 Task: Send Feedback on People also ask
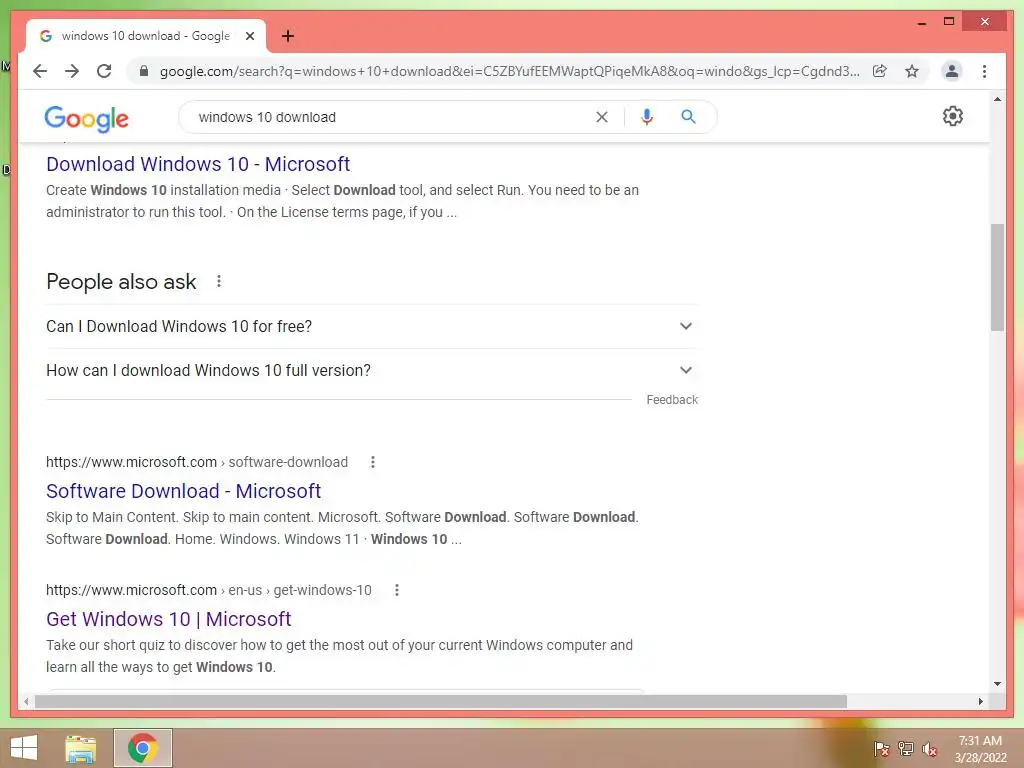tap(672, 400)
